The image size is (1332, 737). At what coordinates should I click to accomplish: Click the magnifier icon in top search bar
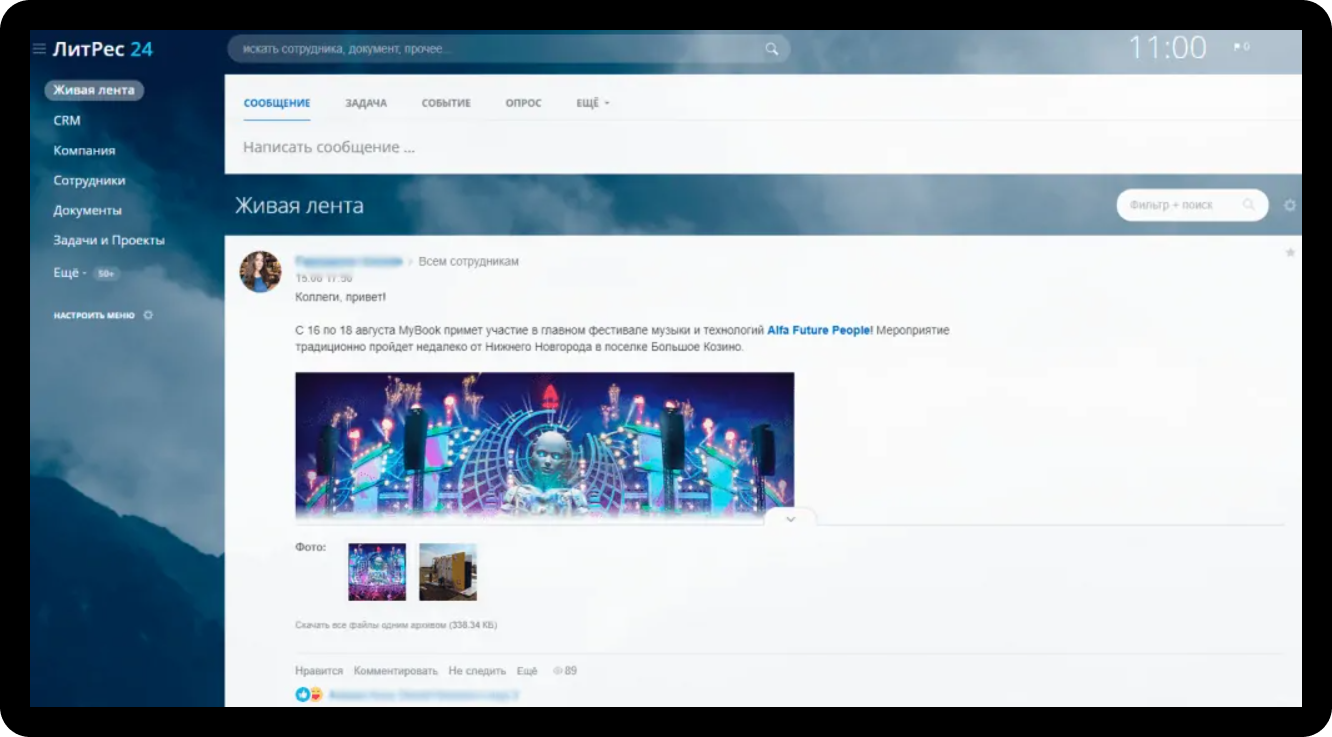pos(771,49)
